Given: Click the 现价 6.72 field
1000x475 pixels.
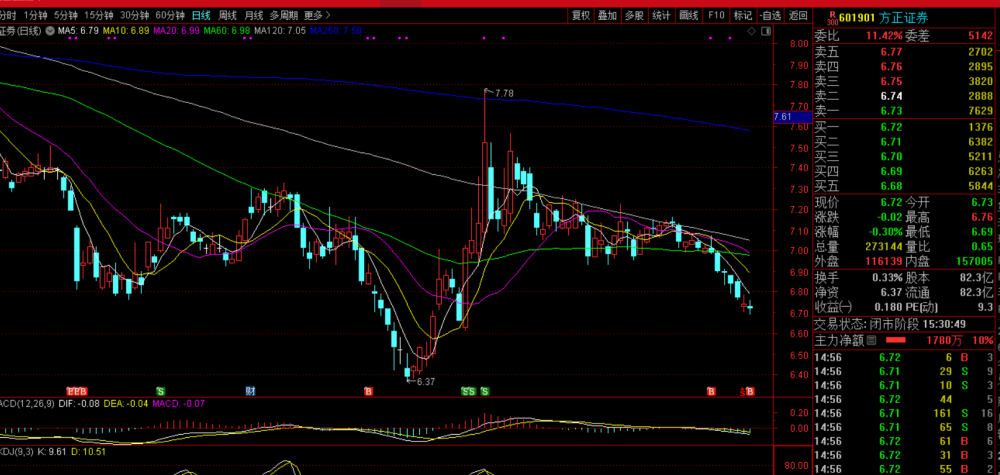Looking at the screenshot, I should tap(858, 202).
